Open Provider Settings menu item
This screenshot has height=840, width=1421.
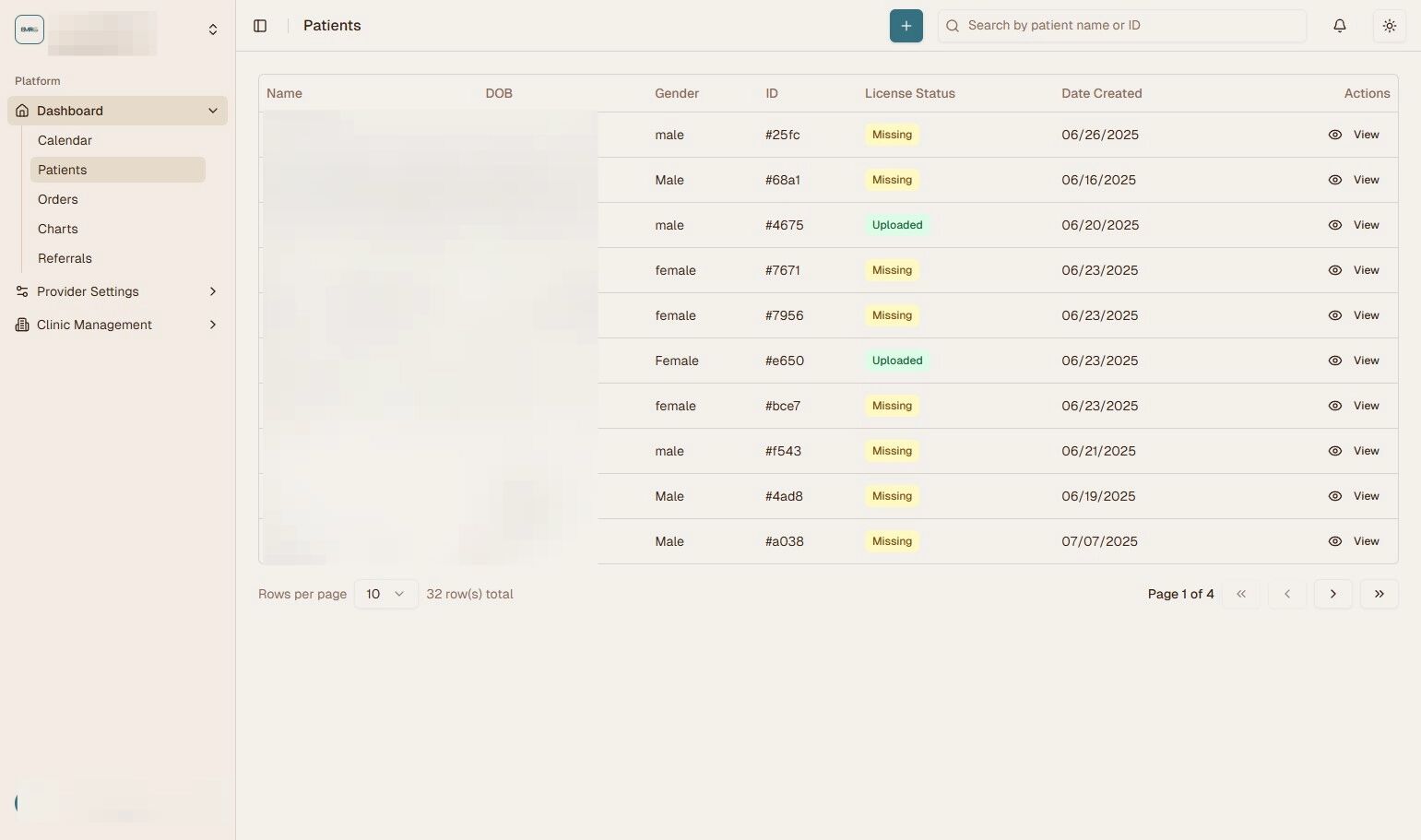(x=117, y=291)
